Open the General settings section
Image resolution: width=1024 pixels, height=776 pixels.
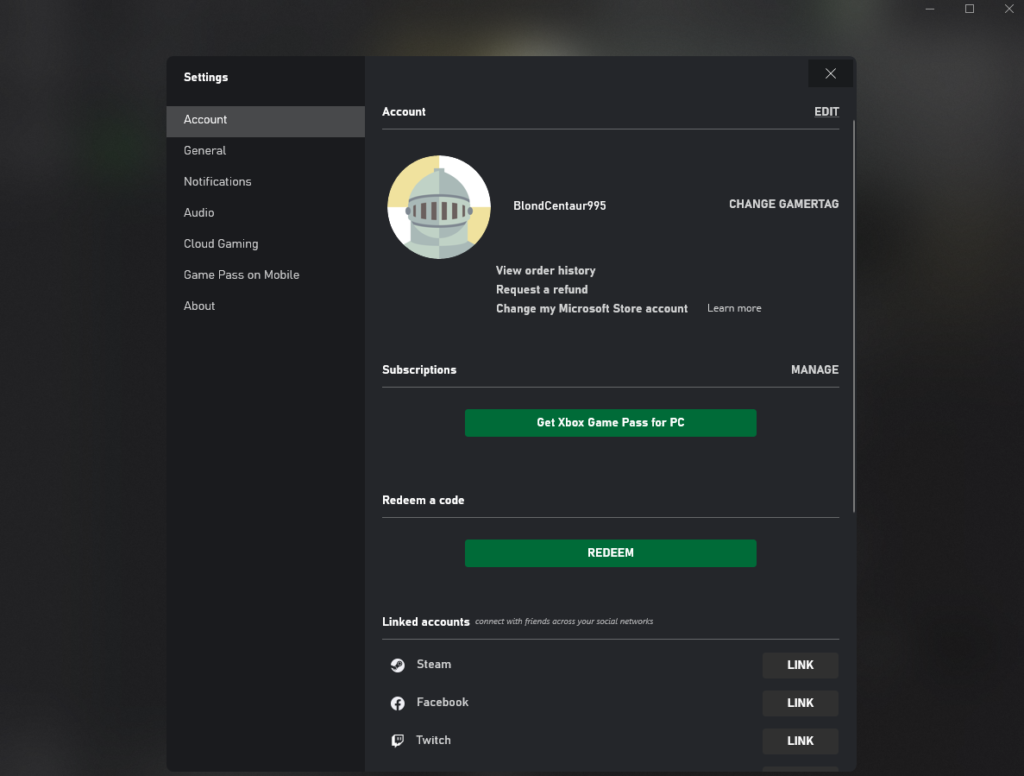[265, 151]
